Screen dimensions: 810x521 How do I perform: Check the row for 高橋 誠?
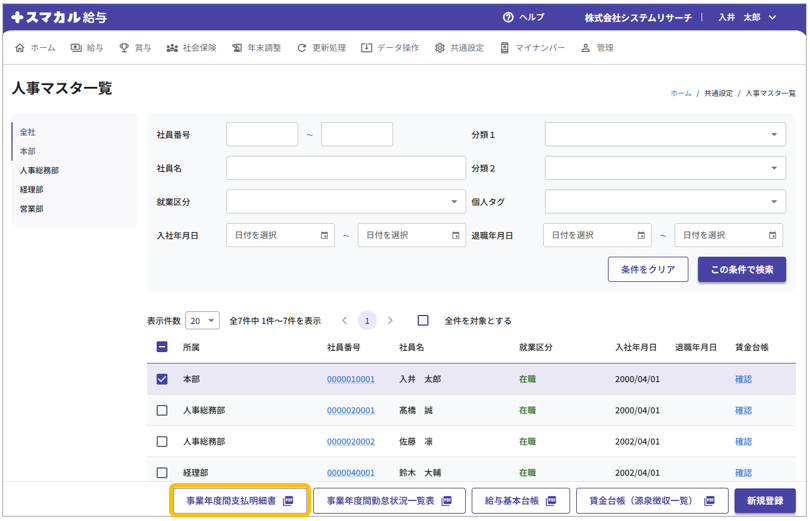pos(162,411)
